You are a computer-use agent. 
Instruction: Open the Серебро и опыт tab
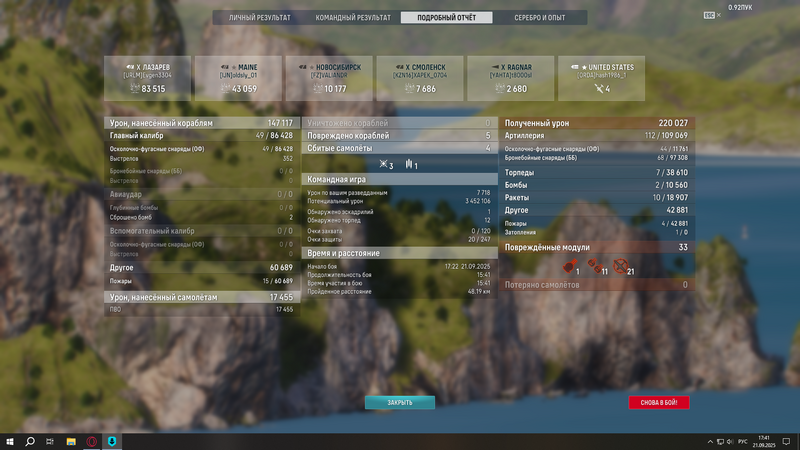540,17
